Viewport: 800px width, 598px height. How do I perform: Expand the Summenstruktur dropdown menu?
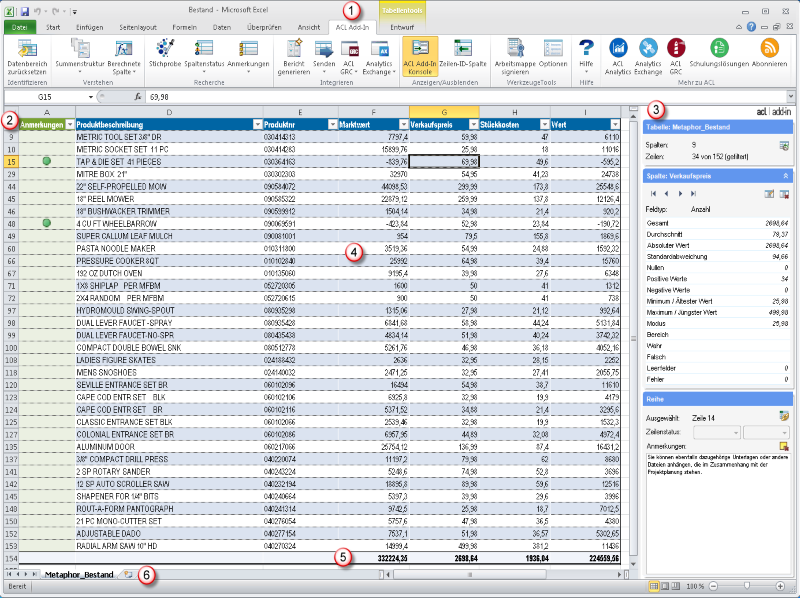pos(79,73)
